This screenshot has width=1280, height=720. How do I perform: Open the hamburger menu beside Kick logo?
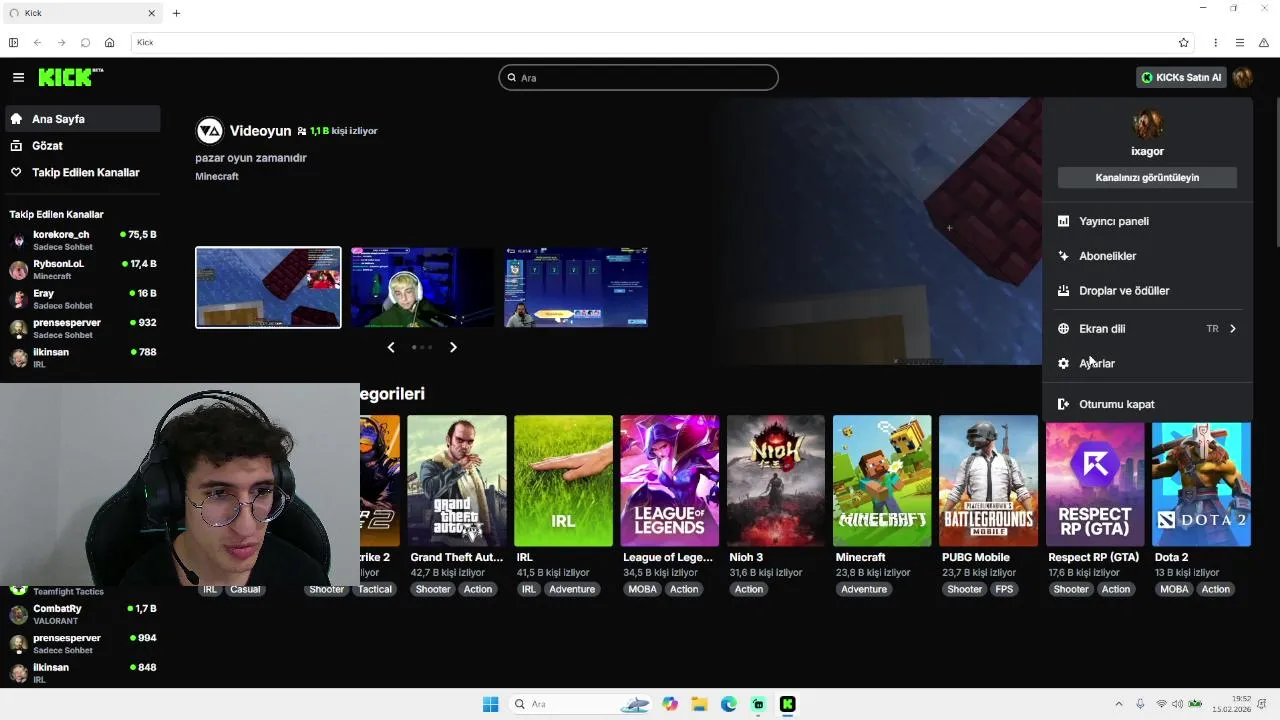tap(18, 77)
